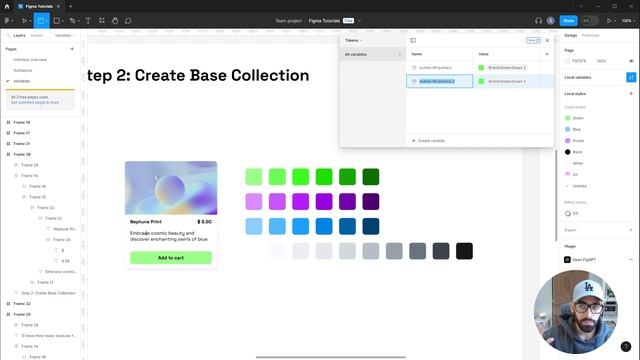Open the zoom level dropdown
The image size is (640, 360).
(x=628, y=21)
